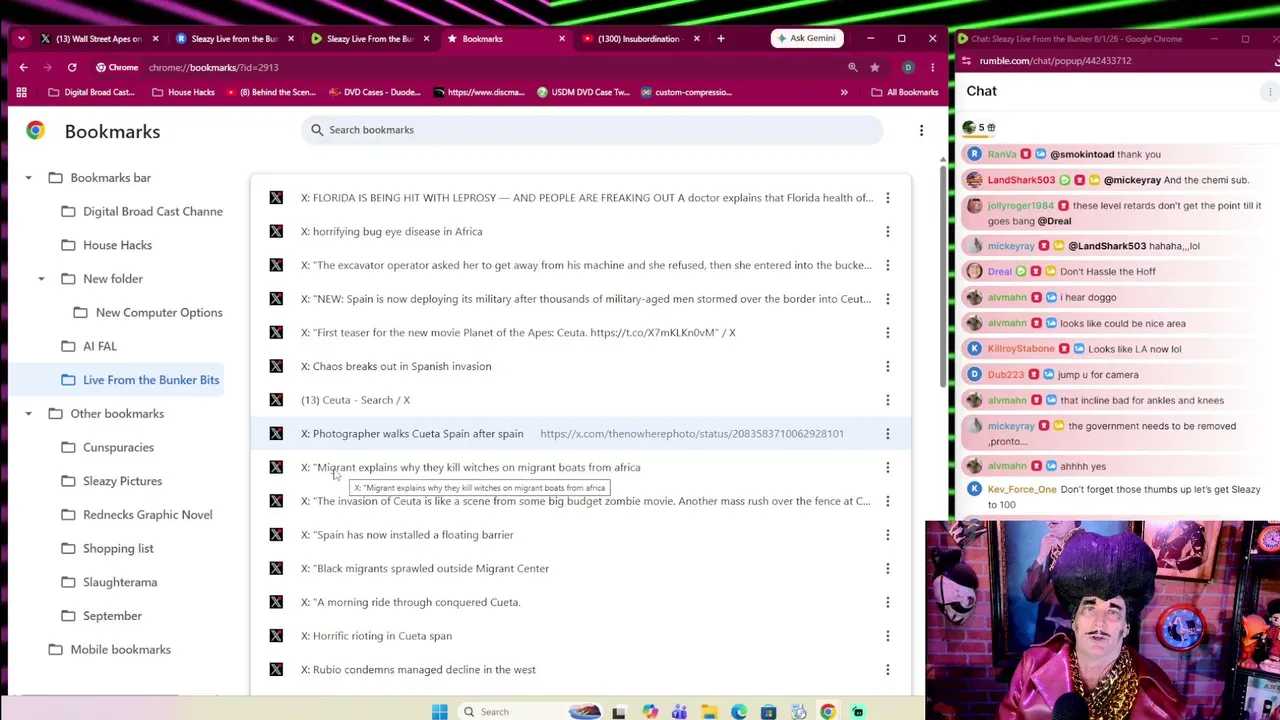Viewport: 1280px width, 720px height.
Task: Open the Behind the Scenes bookmark
Action: [271, 92]
